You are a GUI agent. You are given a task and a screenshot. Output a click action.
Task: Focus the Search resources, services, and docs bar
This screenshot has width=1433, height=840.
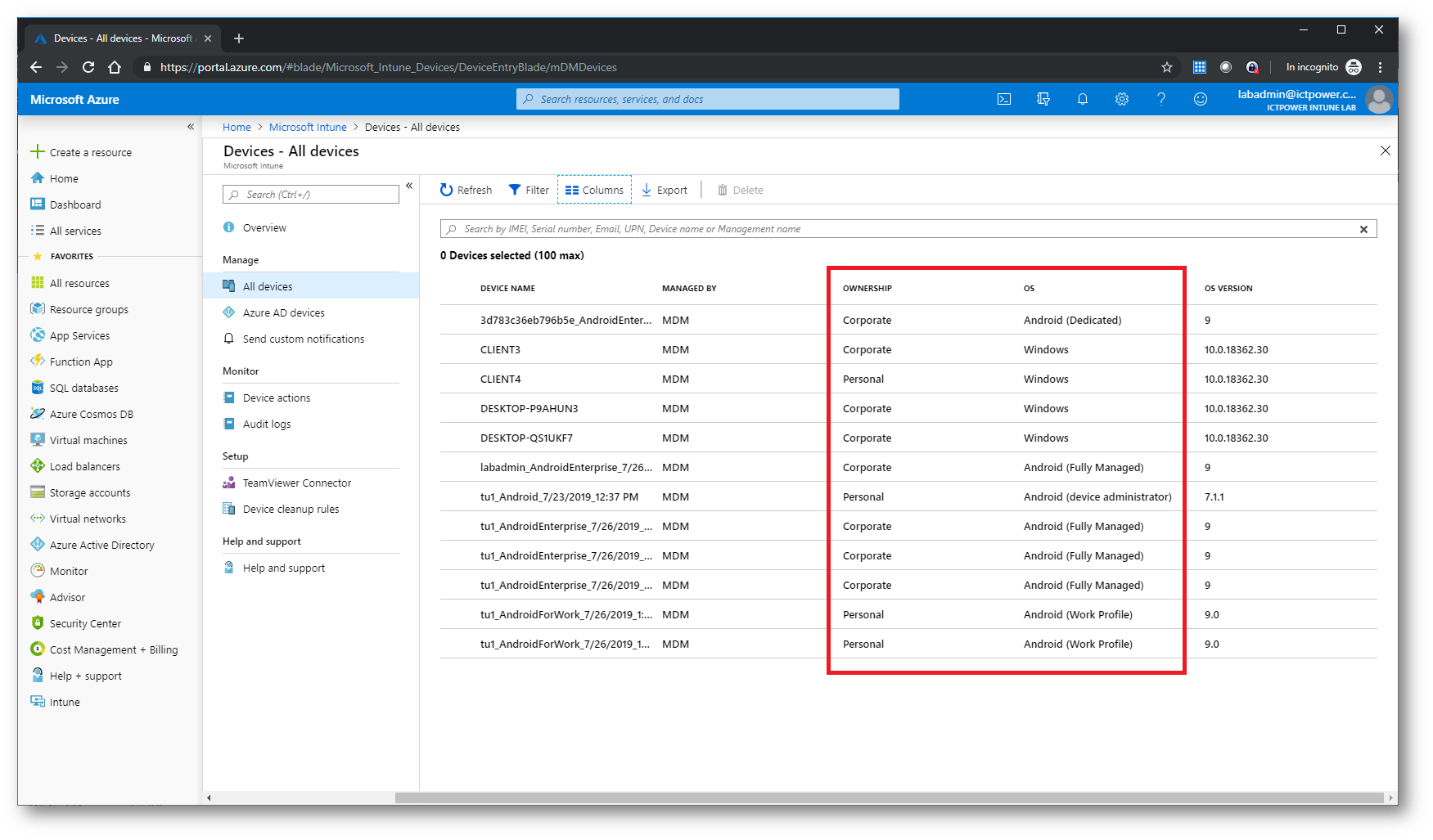tap(708, 99)
